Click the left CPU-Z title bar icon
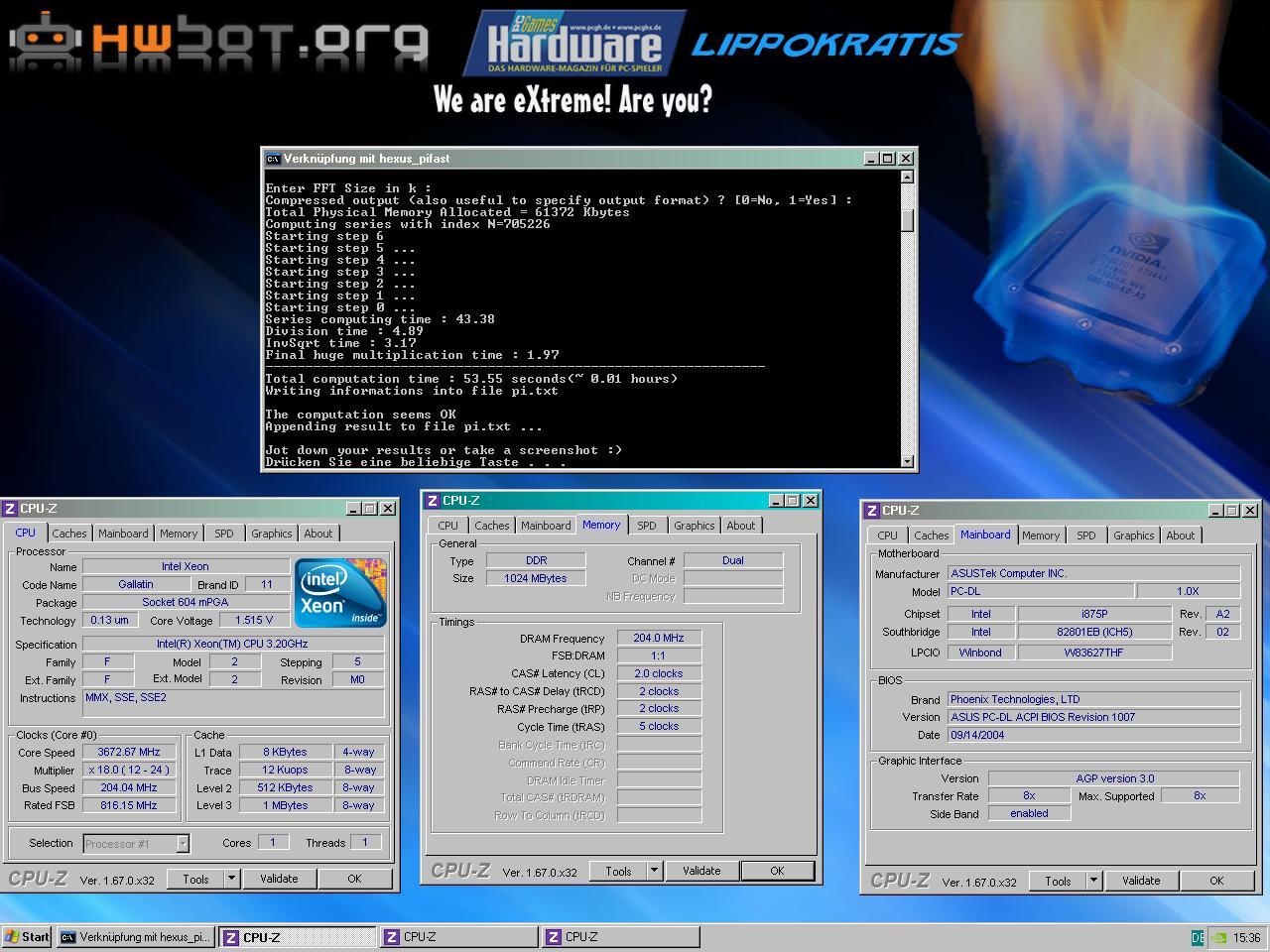Viewport: 1270px width, 952px height. 10,509
